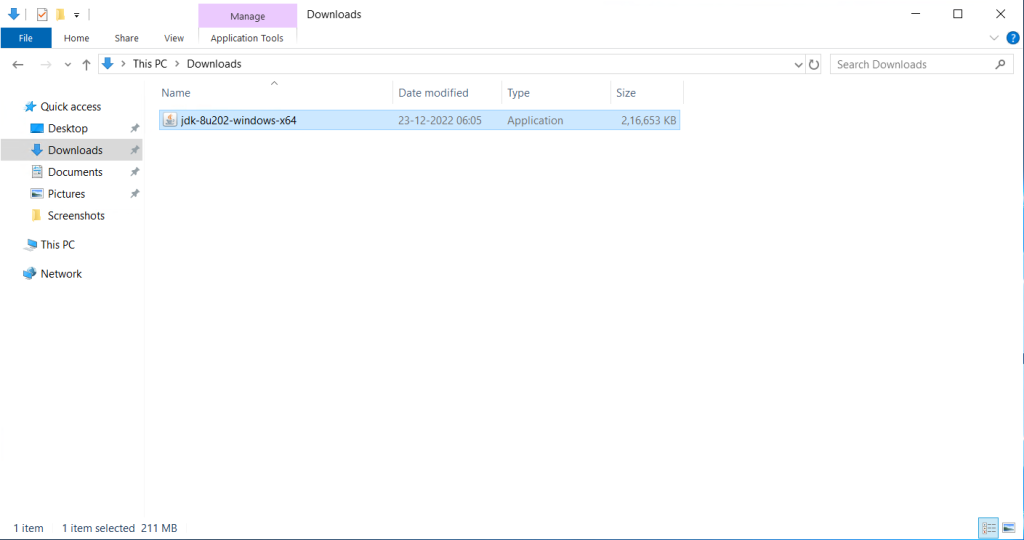1024x540 pixels.
Task: Click Downloads in the address bar
Action: pyautogui.click(x=214, y=63)
